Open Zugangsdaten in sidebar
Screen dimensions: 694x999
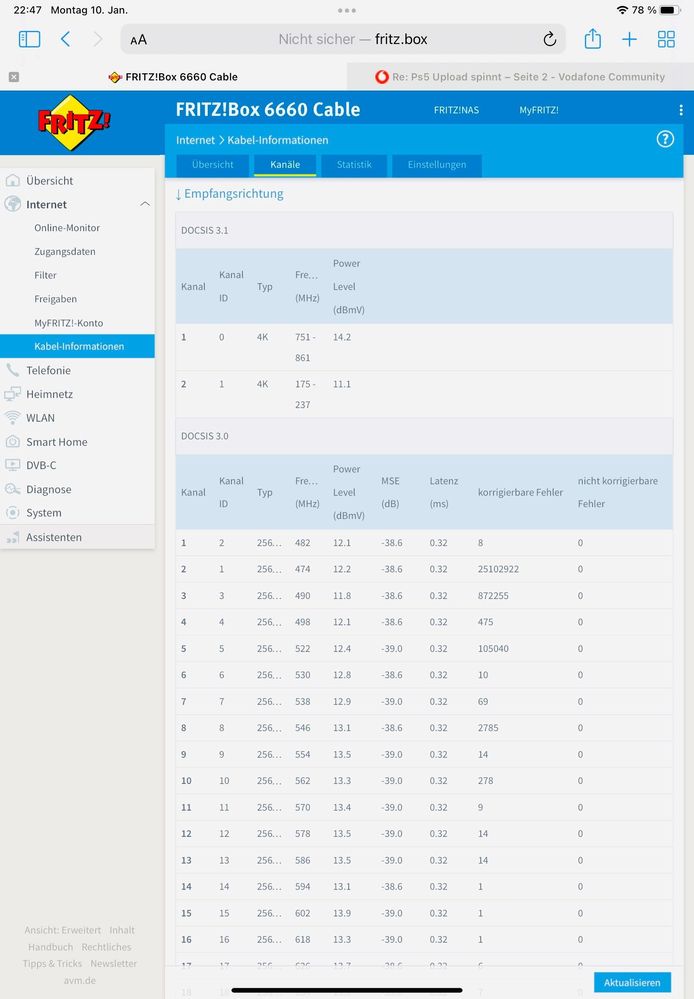[65, 252]
